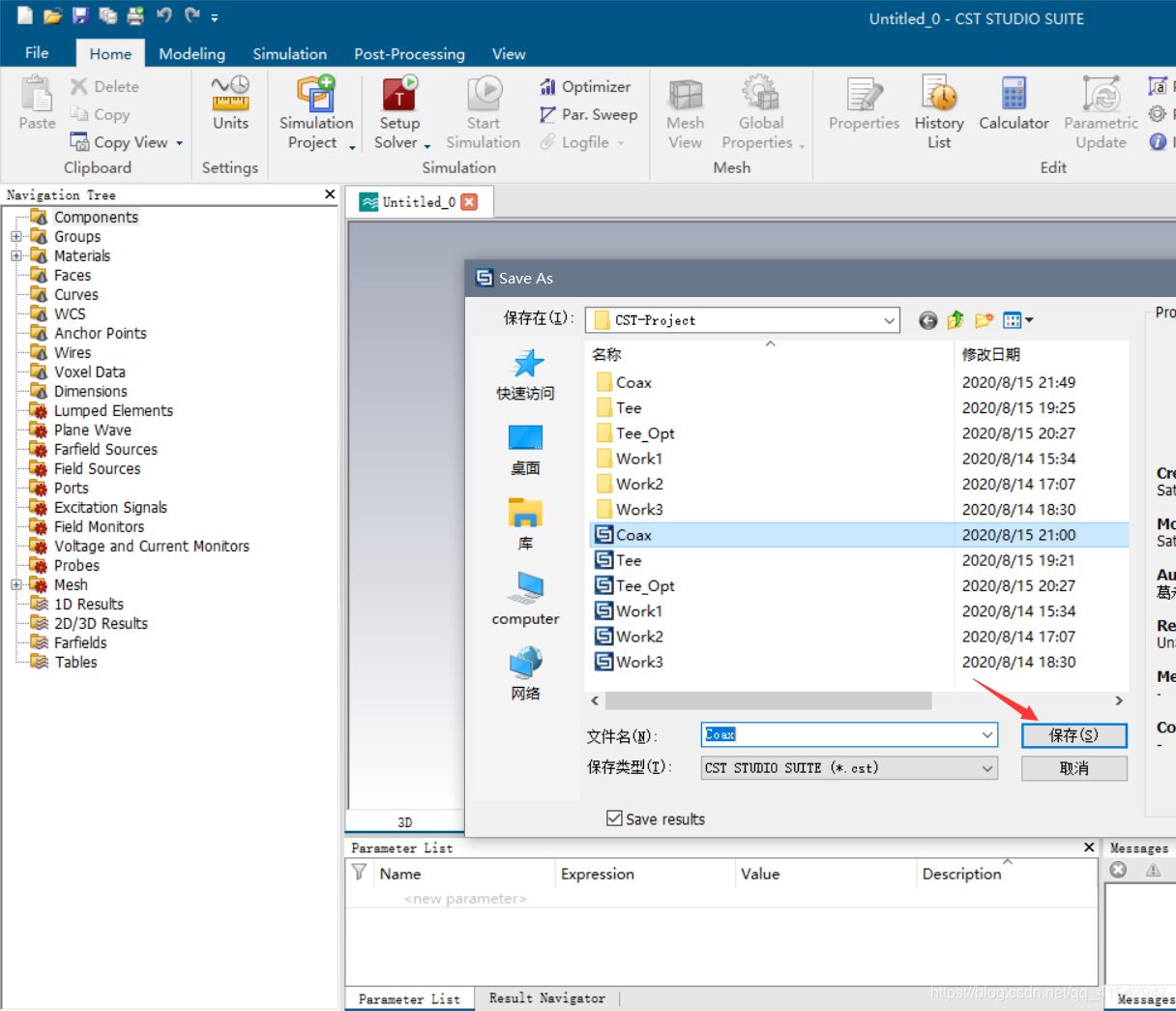Open the Calculator tool
This screenshot has width=1176, height=1011.
[1014, 103]
